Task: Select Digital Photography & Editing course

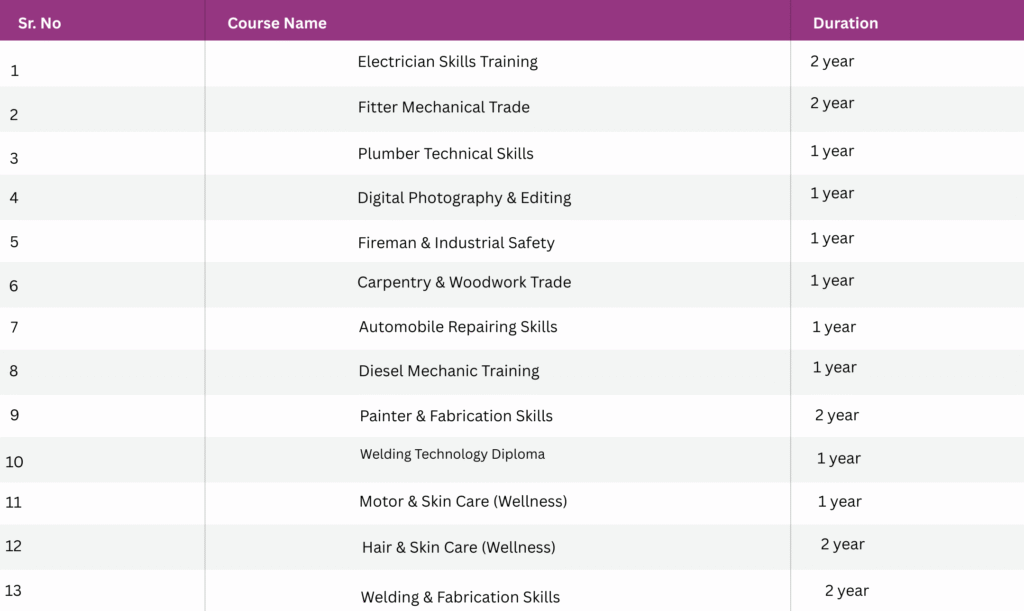Action: point(464,198)
